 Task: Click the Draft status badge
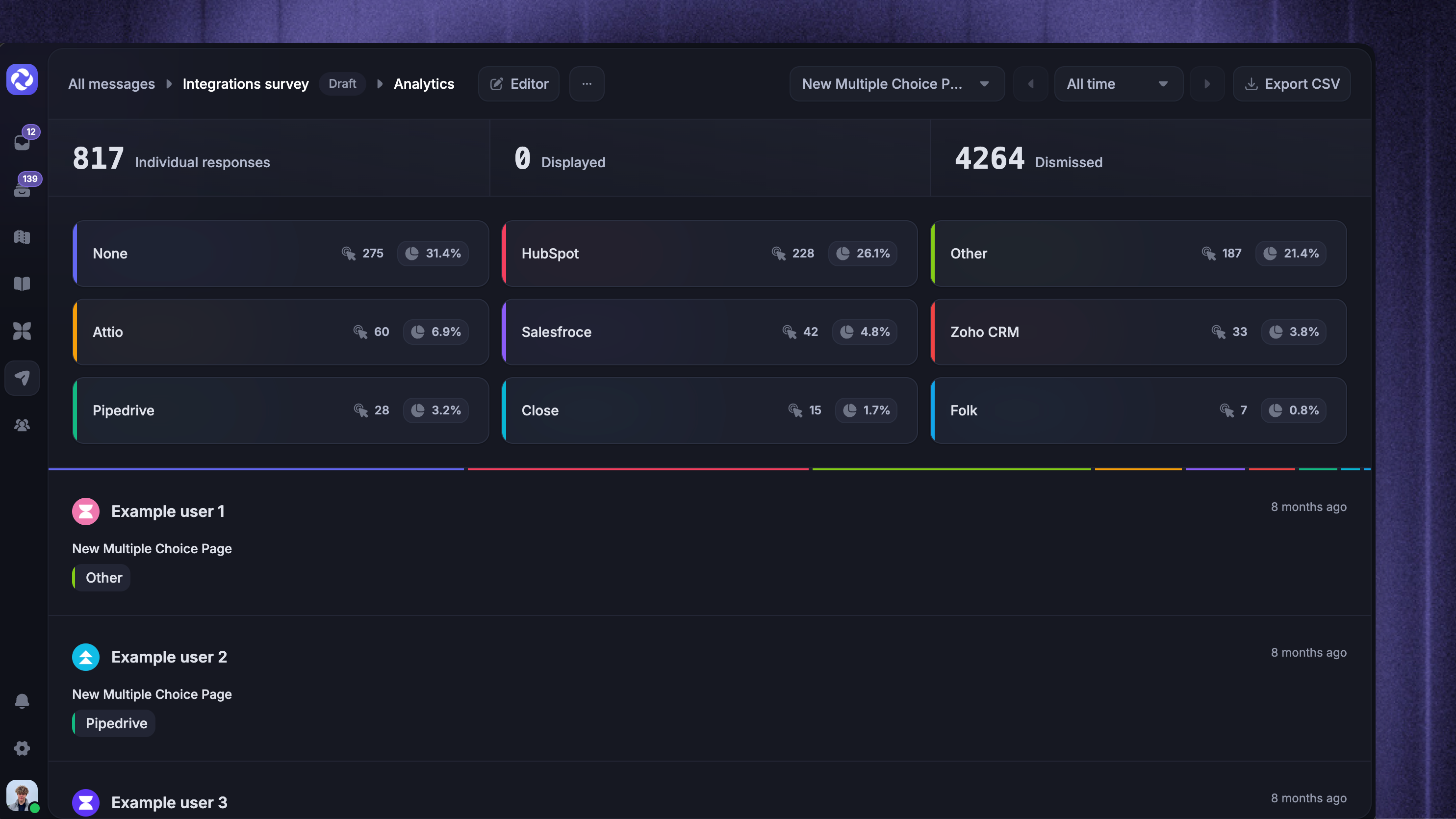(x=342, y=84)
